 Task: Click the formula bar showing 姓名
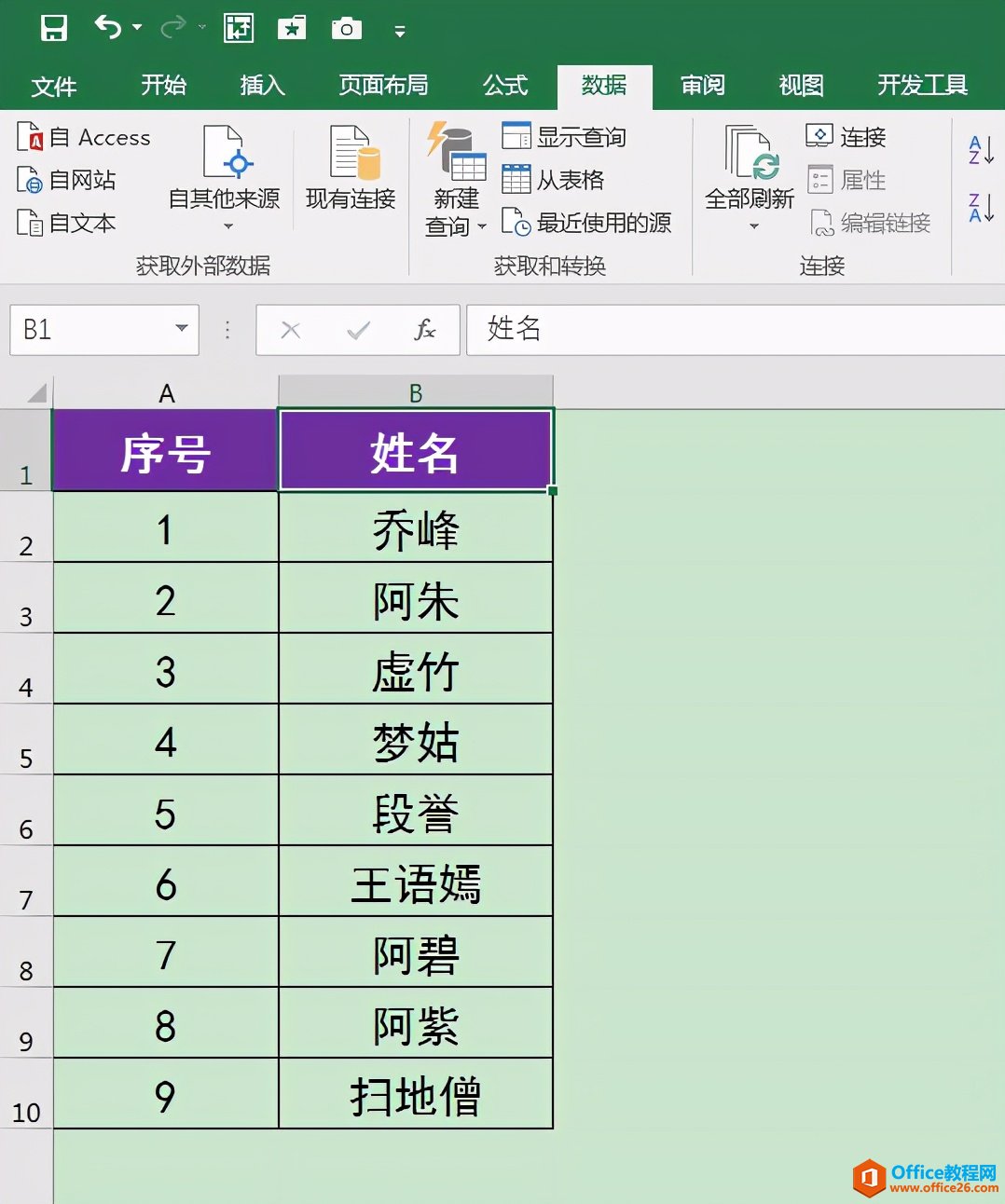point(727,329)
